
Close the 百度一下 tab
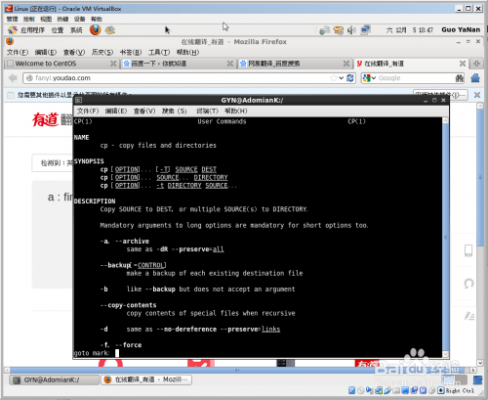[230, 63]
